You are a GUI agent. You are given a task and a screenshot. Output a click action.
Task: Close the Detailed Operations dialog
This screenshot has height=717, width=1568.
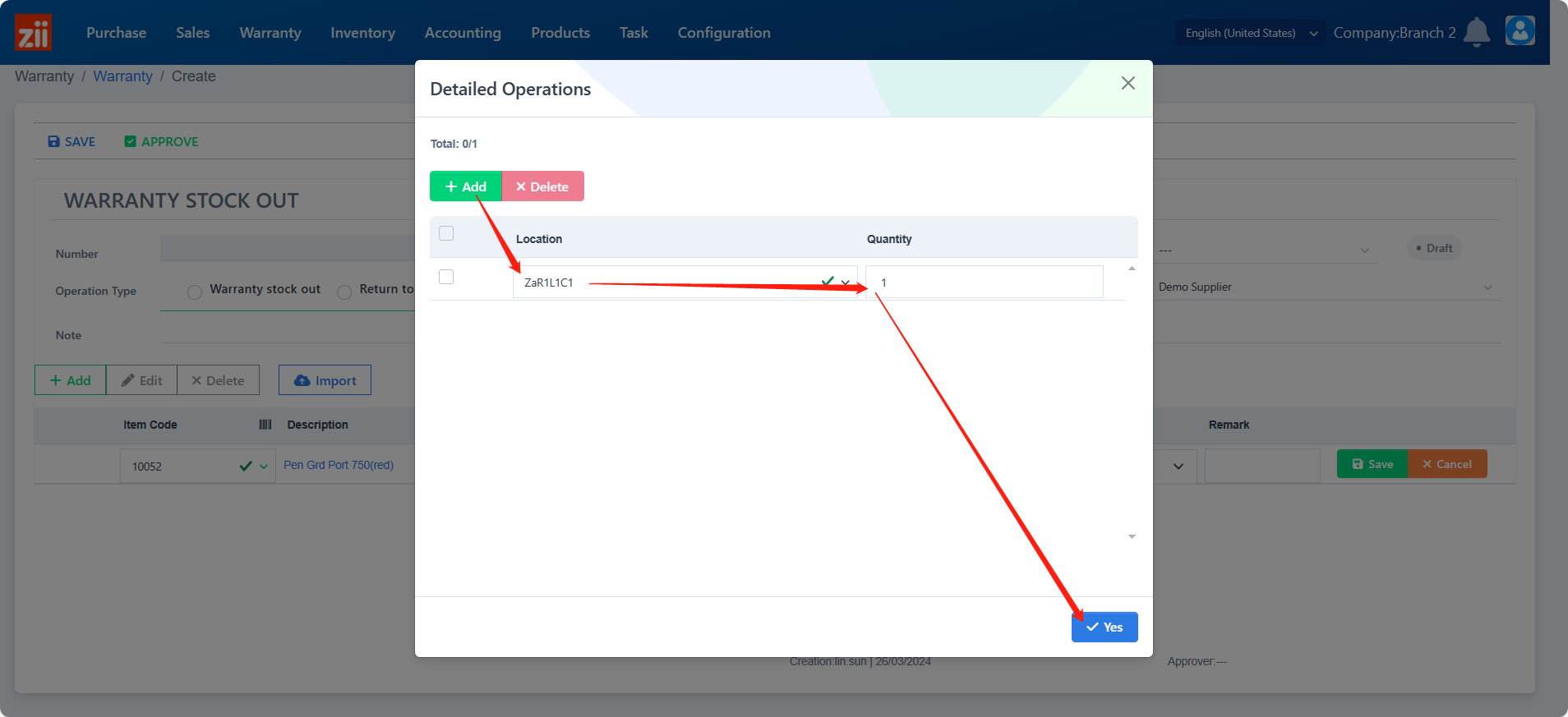click(1128, 83)
